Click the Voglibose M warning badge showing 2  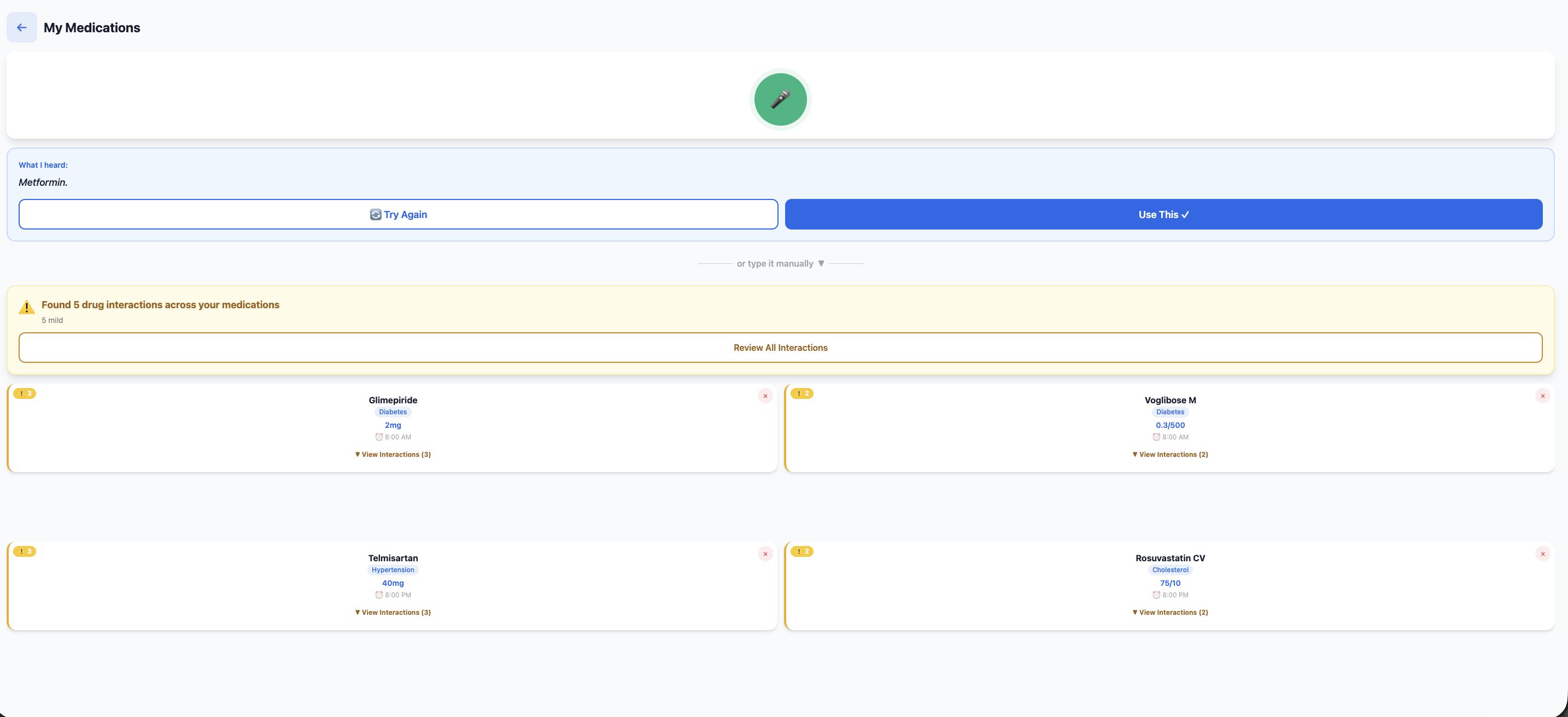point(801,393)
